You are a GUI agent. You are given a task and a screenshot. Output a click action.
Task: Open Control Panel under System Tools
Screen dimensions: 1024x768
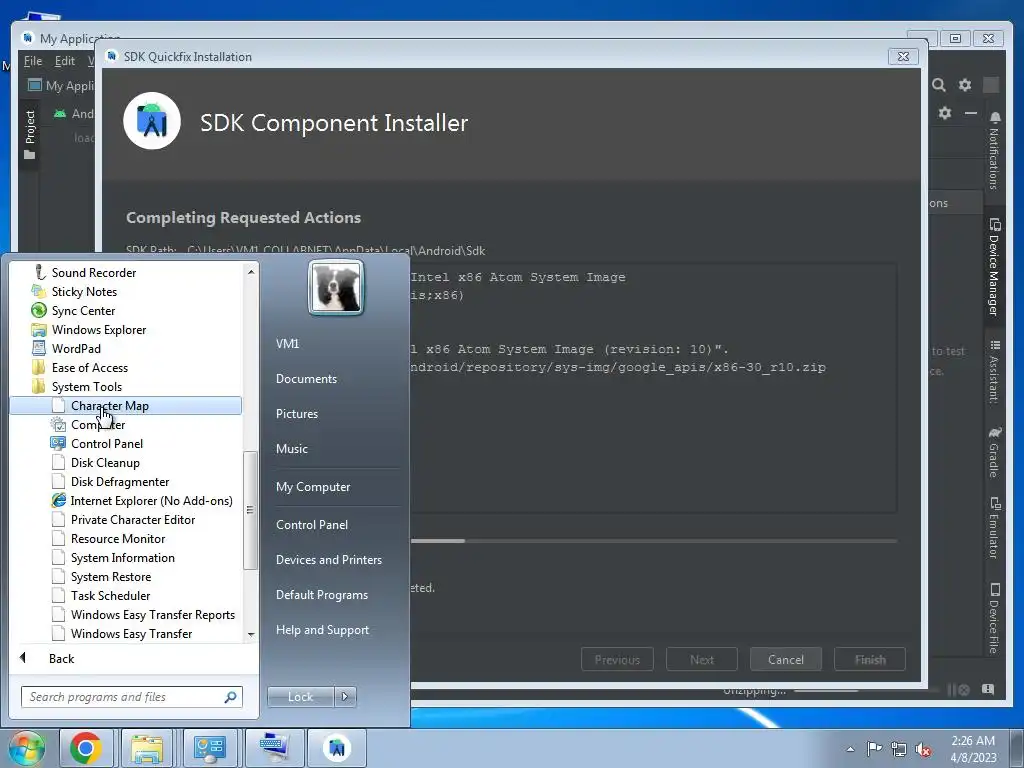[106, 443]
